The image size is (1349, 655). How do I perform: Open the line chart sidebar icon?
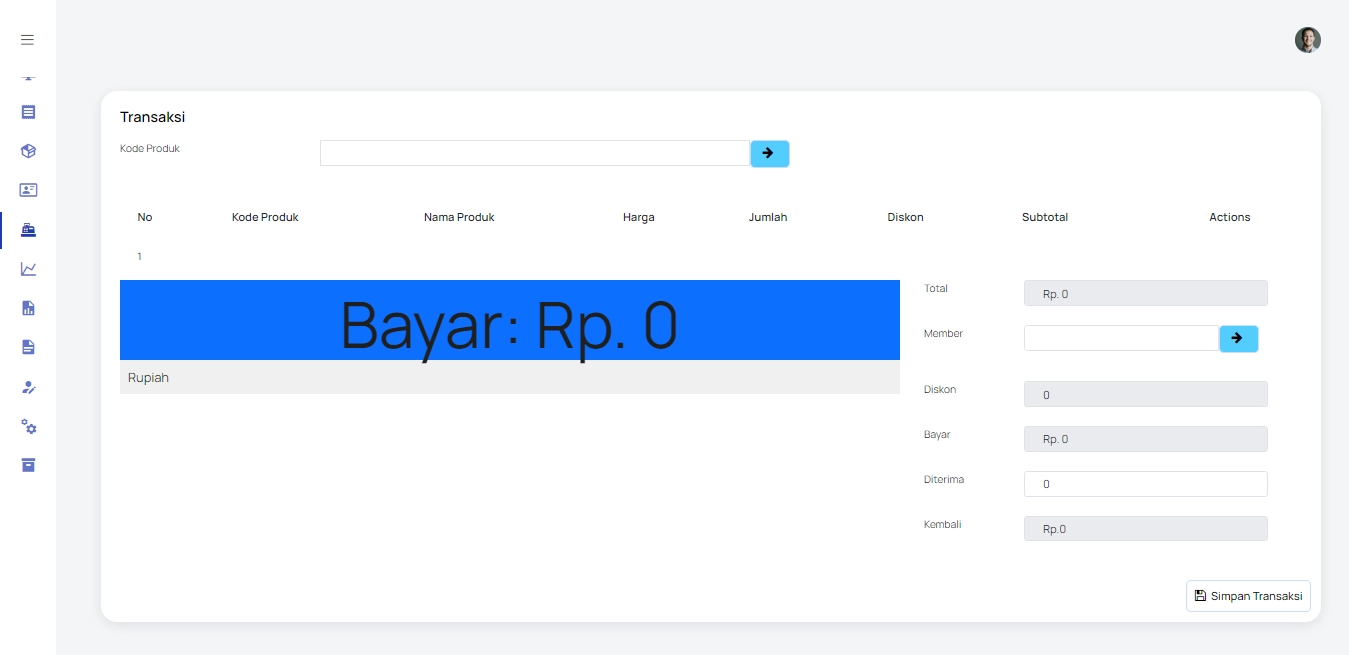click(x=28, y=269)
